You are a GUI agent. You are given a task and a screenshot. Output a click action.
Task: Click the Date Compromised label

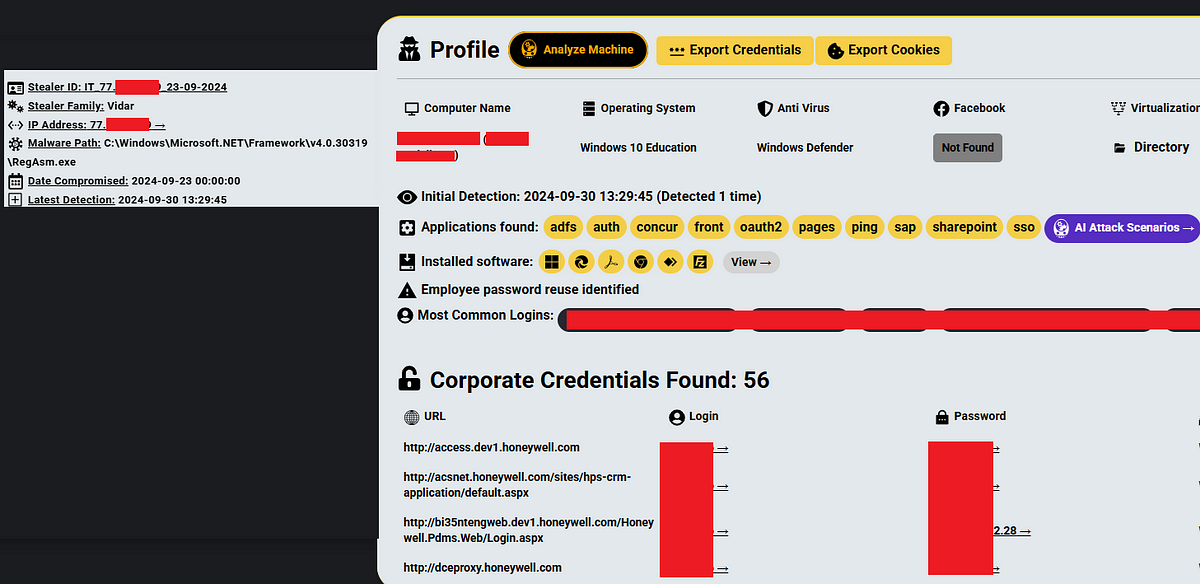coord(78,181)
